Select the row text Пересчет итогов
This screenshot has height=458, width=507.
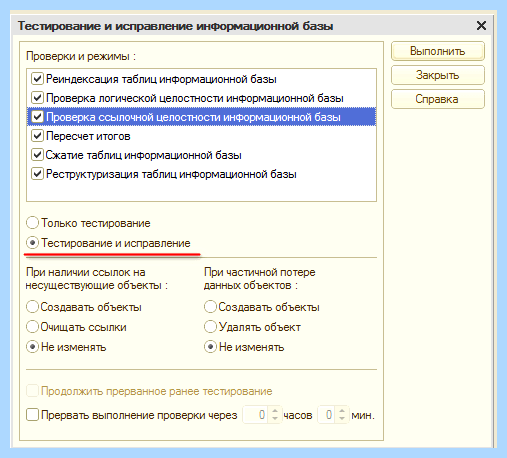pyautogui.click(x=88, y=136)
